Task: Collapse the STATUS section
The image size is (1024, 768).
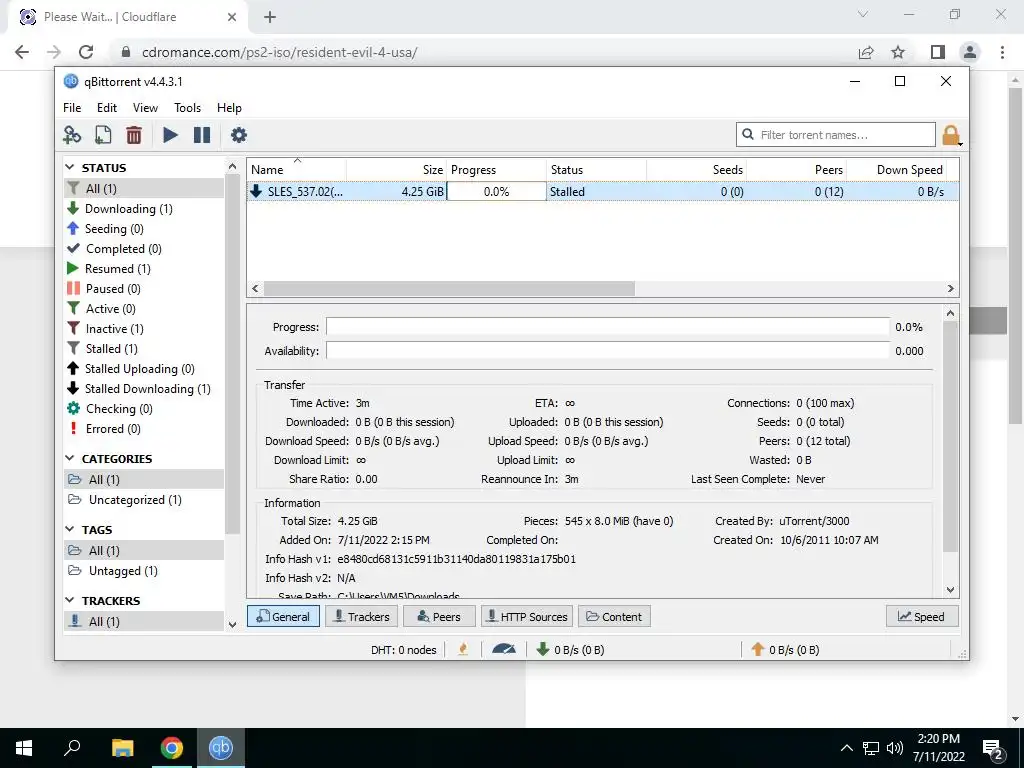Action: click(70, 168)
